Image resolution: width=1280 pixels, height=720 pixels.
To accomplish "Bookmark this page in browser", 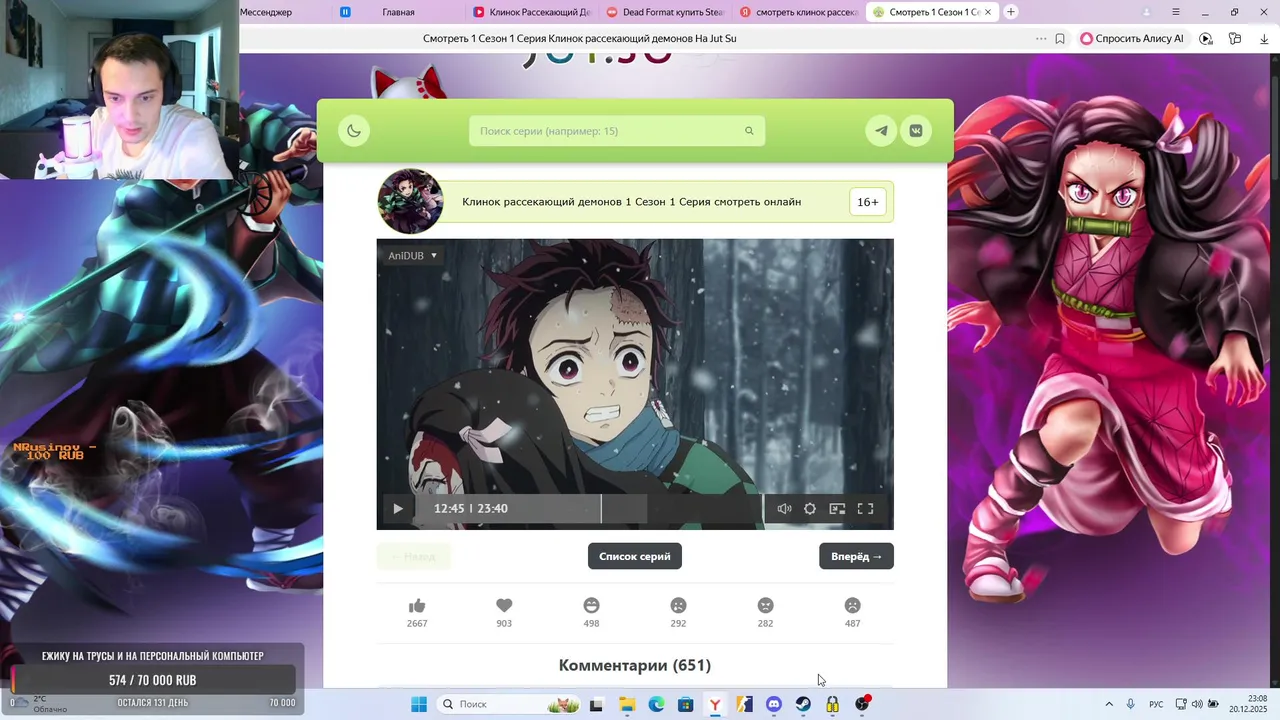I will [1060, 39].
